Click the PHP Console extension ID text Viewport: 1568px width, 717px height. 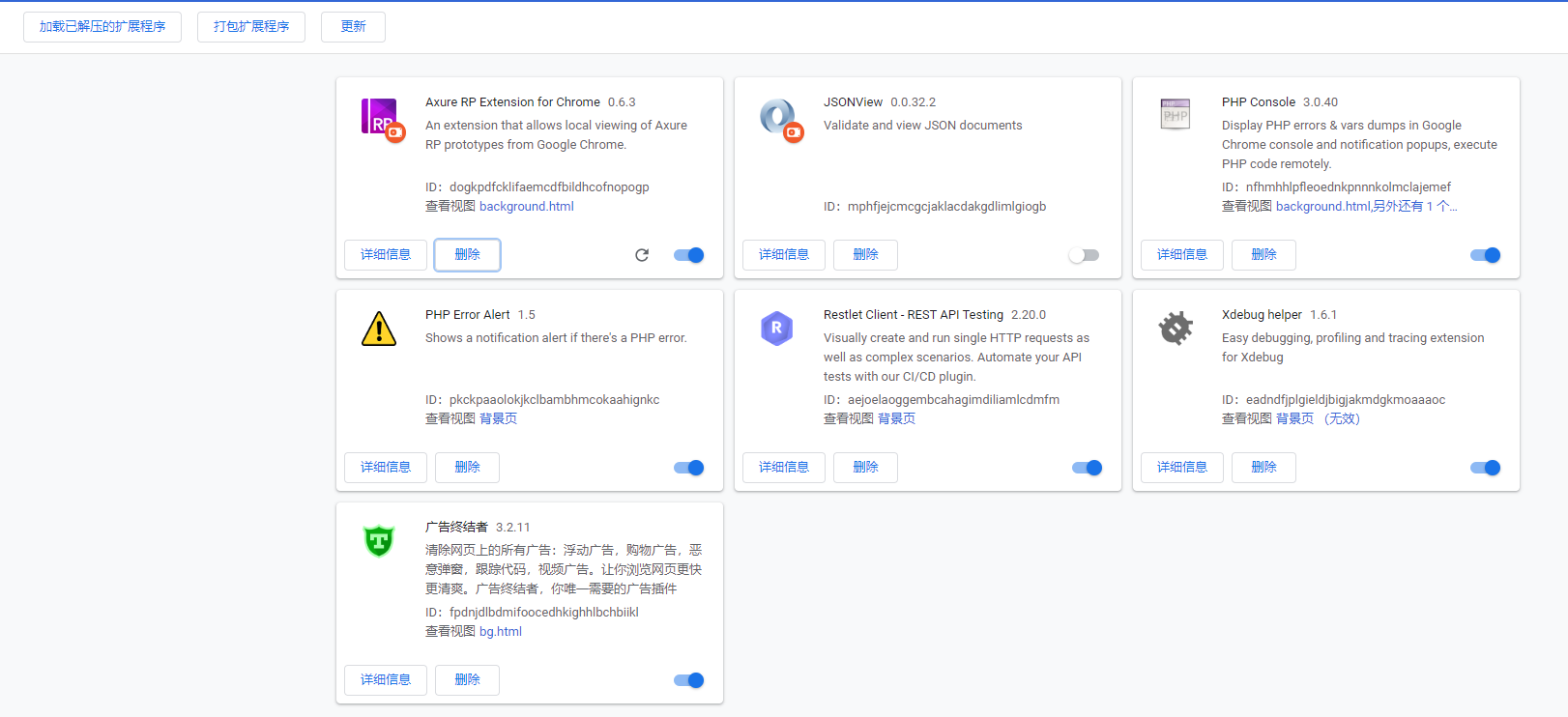[1336, 187]
